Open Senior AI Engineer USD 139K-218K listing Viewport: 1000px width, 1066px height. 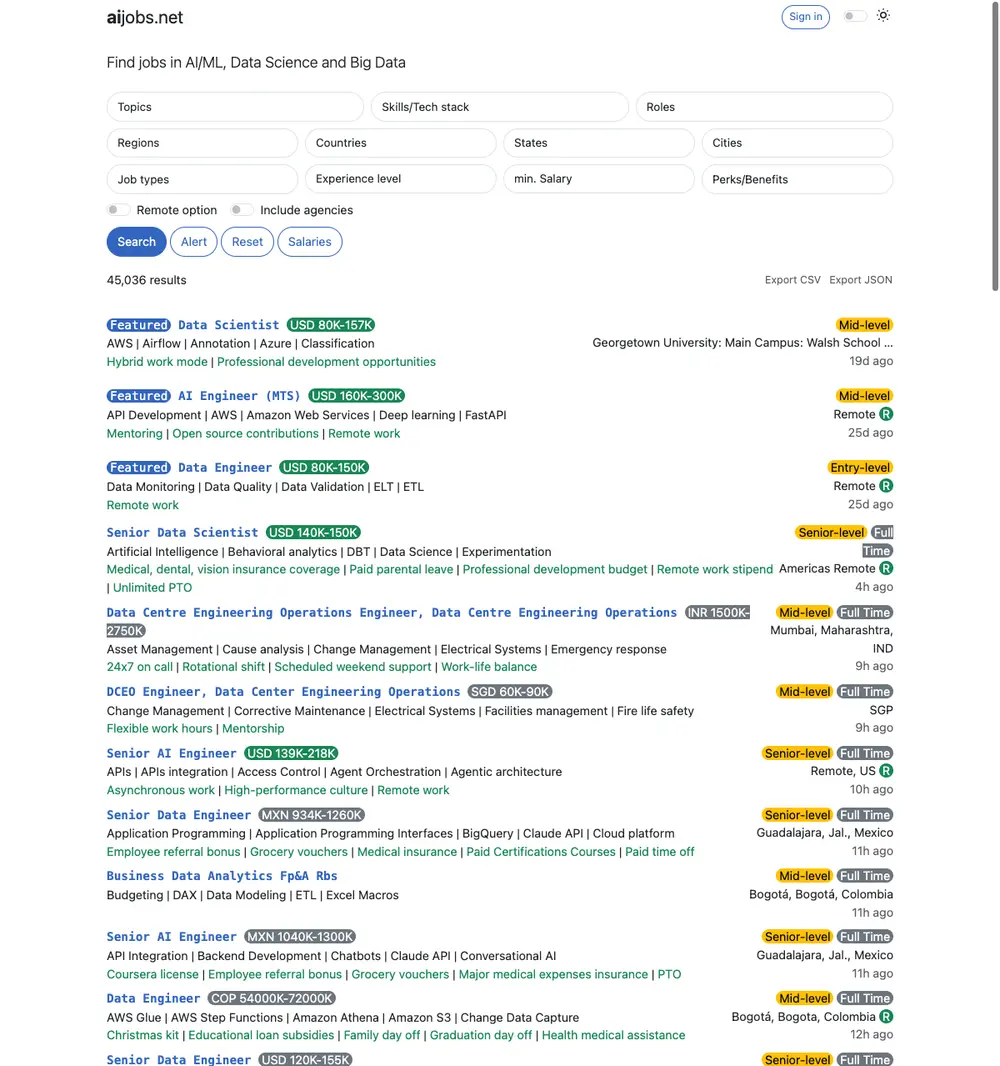click(171, 753)
